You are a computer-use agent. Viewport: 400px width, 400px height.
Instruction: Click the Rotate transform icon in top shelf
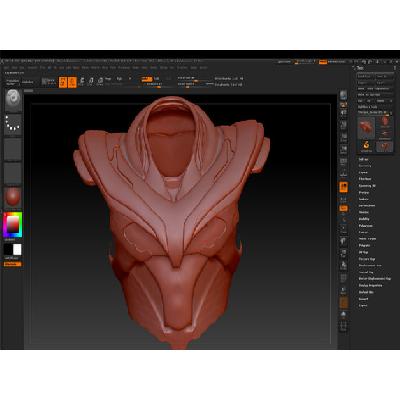100,82
